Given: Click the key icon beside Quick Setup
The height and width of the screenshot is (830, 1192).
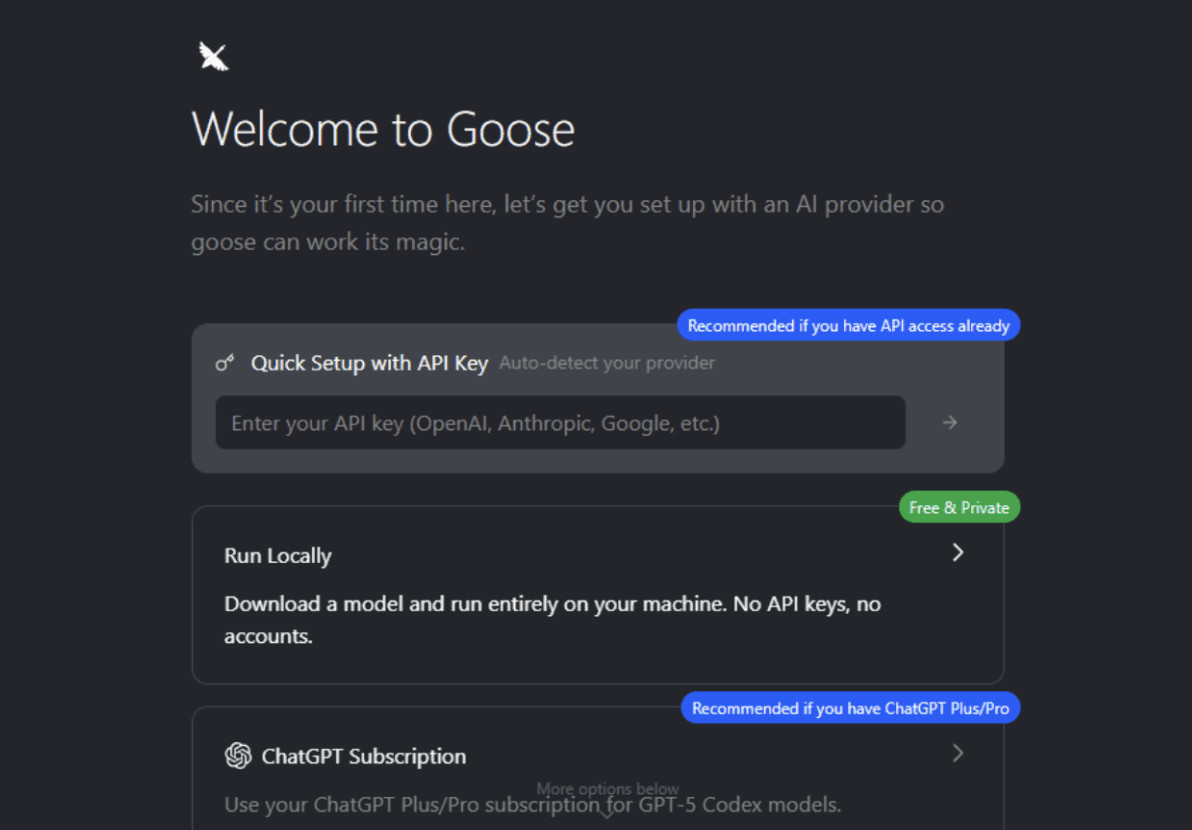Looking at the screenshot, I should tap(225, 363).
